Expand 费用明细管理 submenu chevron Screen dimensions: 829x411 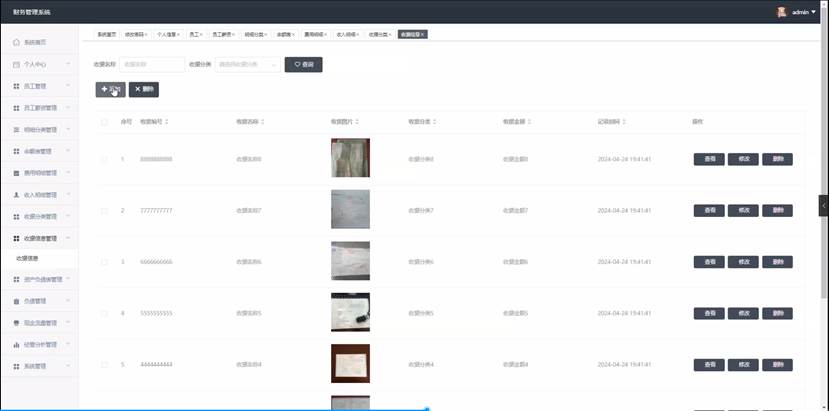click(x=68, y=173)
